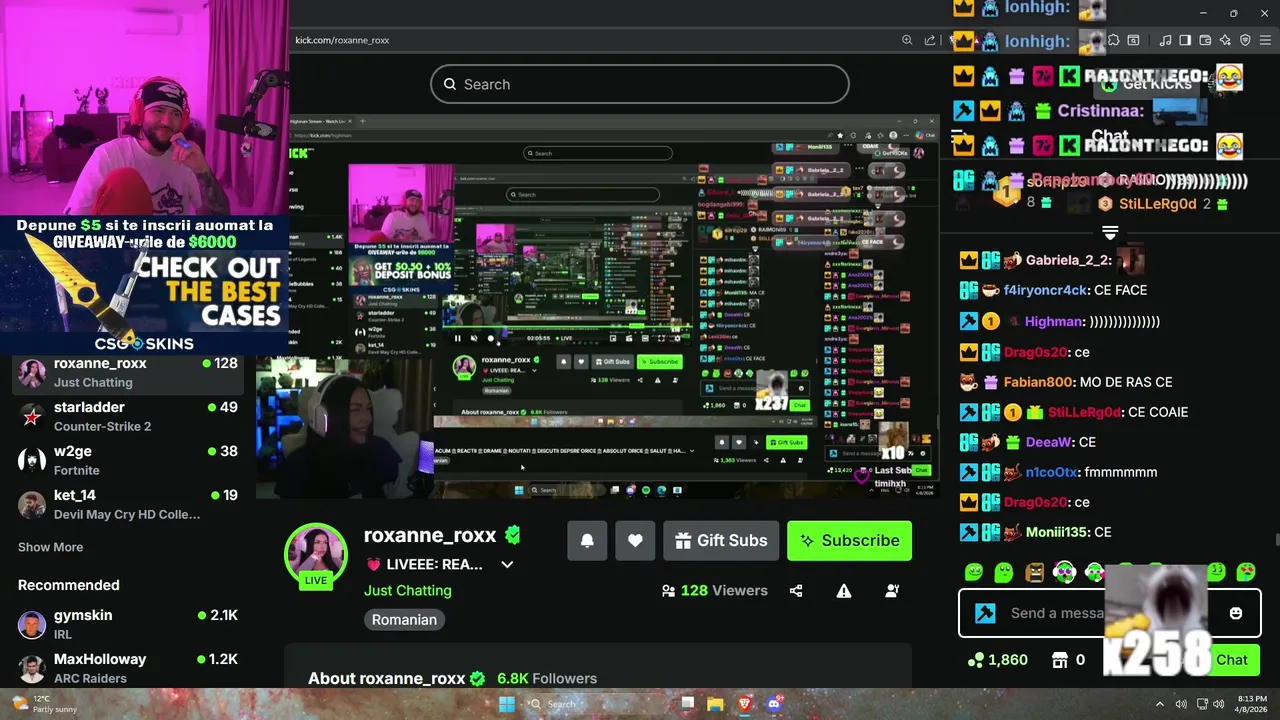The height and width of the screenshot is (720, 1280).
Task: Open starladder channel in sidebar
Action: 130,416
